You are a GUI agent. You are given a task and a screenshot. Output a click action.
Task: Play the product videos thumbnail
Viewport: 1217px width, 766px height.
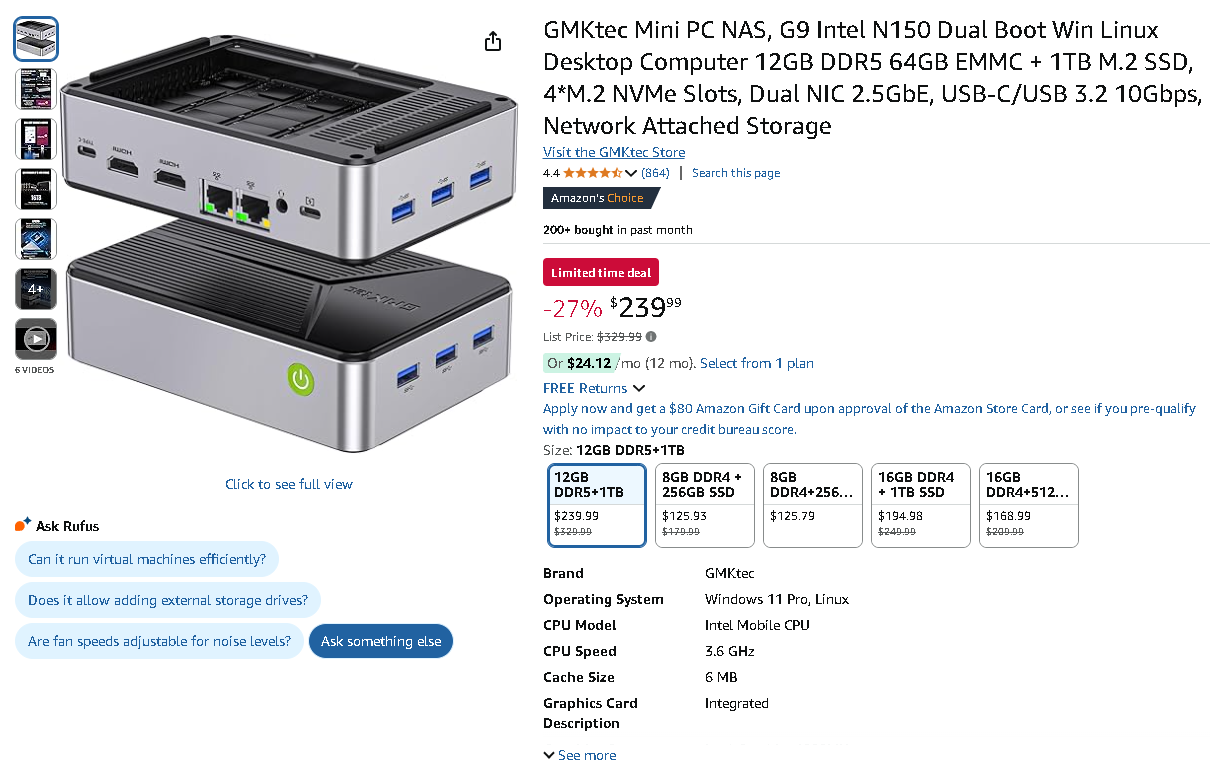36,339
